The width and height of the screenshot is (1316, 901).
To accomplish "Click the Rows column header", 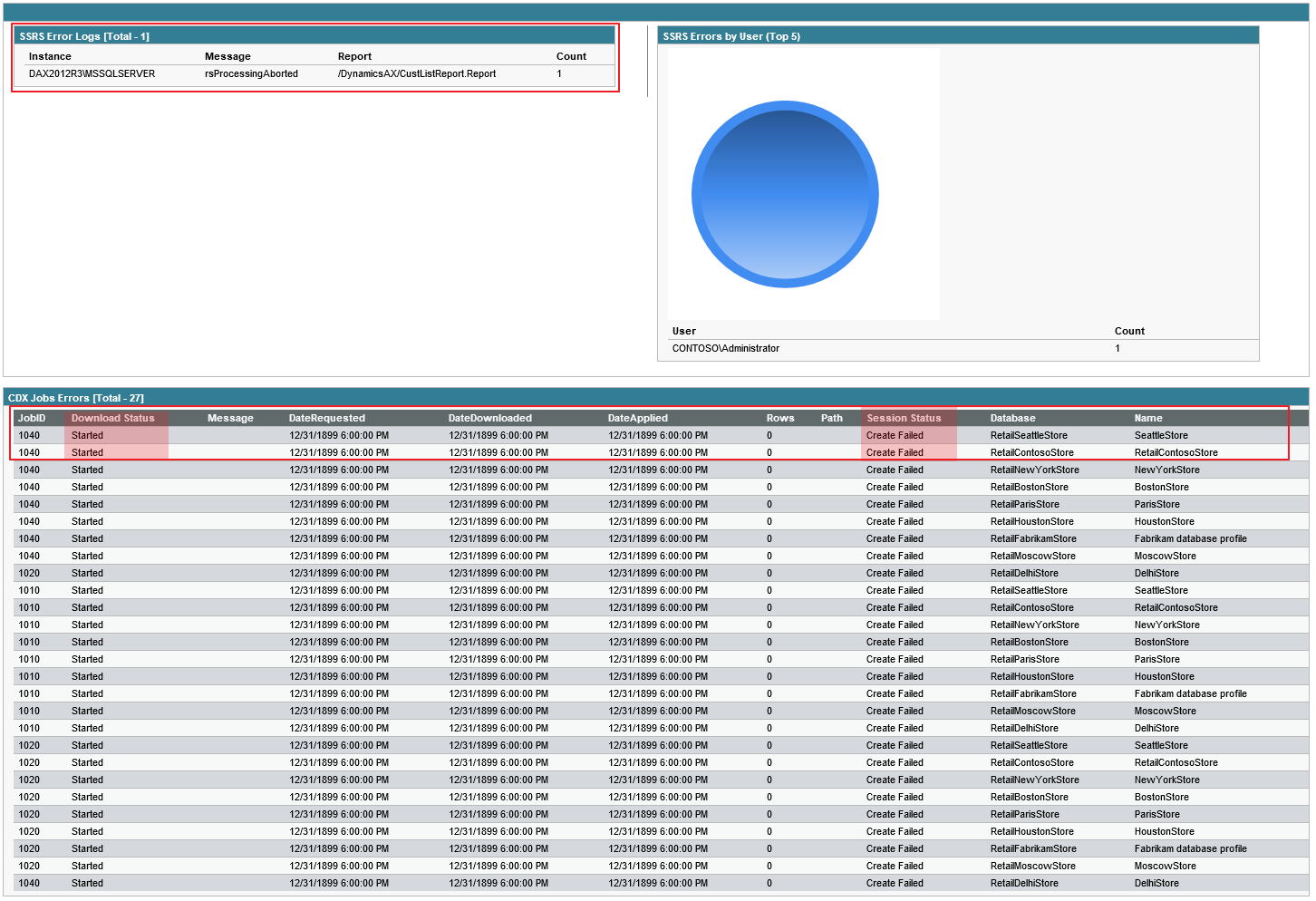I will coord(780,418).
